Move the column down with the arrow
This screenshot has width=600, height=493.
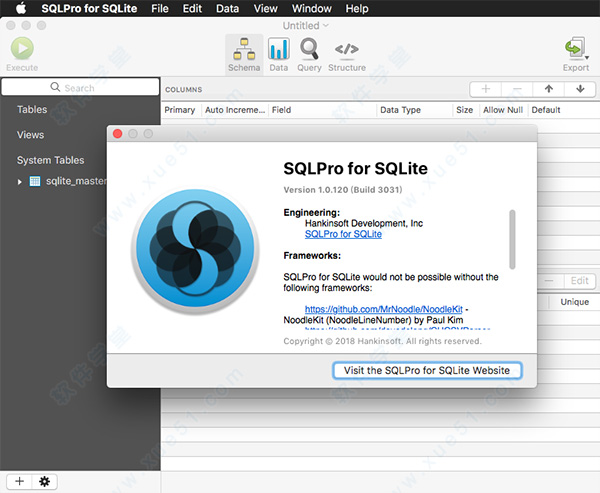click(x=580, y=89)
